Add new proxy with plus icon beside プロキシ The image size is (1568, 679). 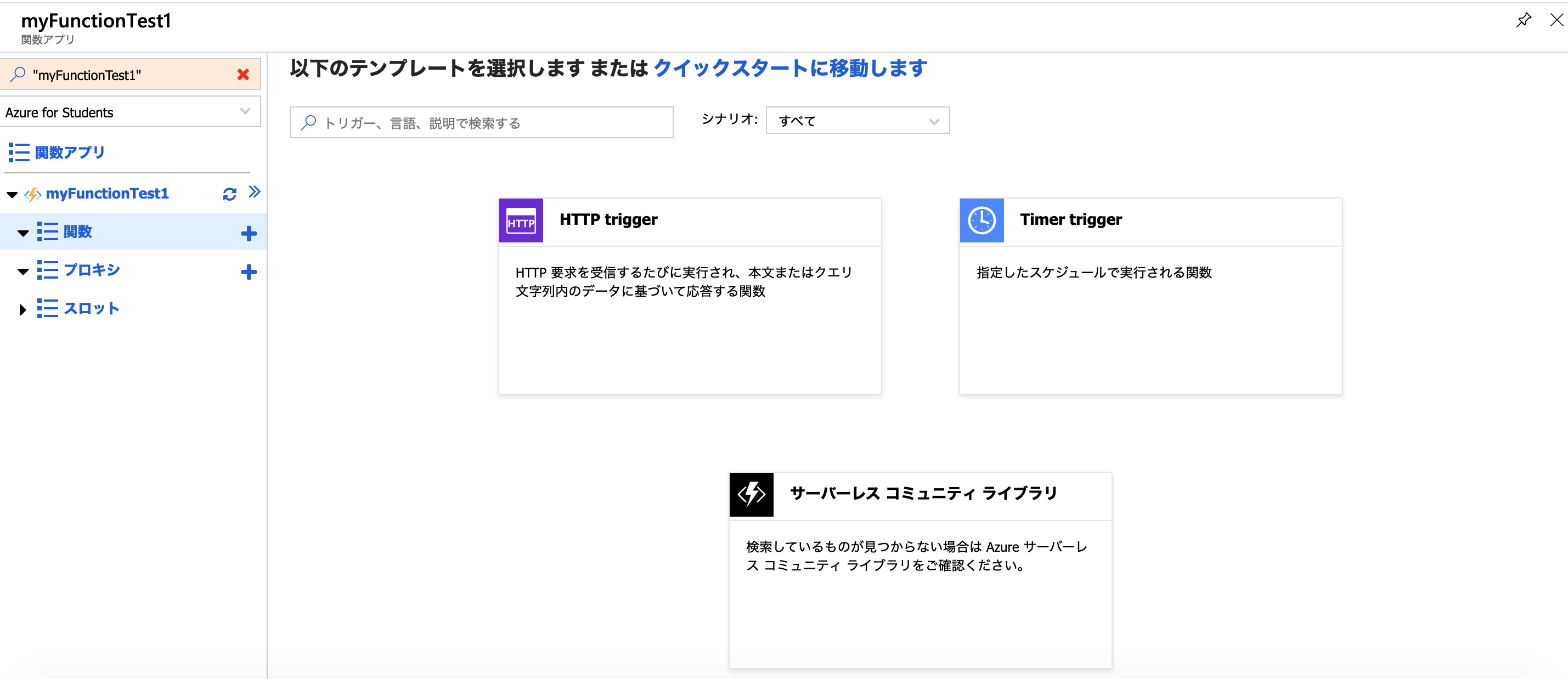pyautogui.click(x=249, y=271)
